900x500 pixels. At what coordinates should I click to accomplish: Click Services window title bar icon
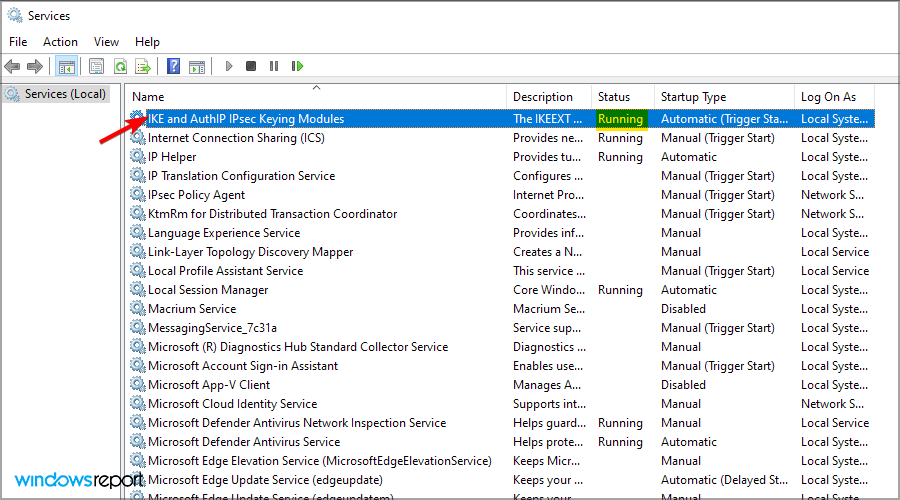[15, 15]
